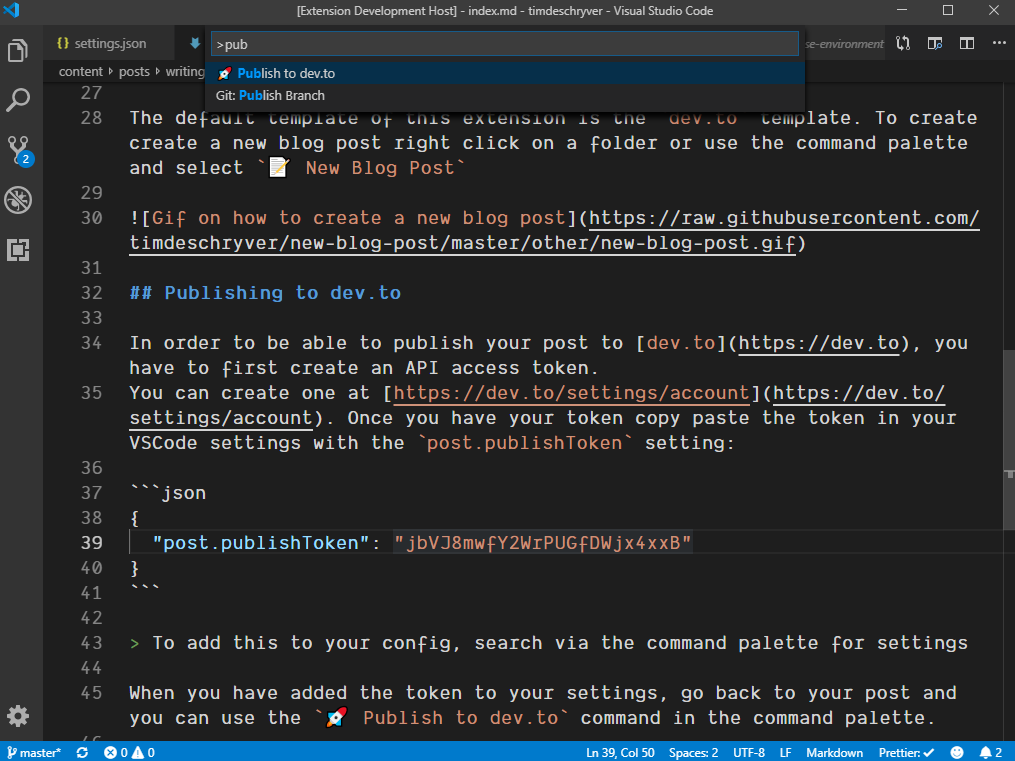
Task: Click the posts breadcrumb segment
Action: [134, 71]
